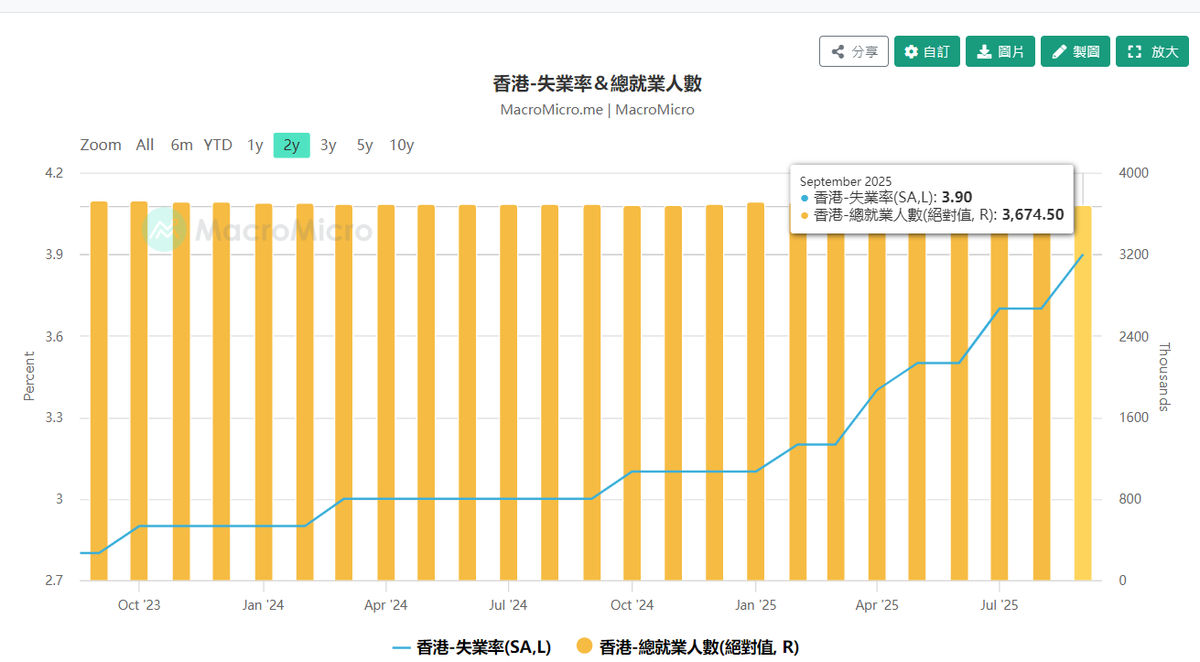Open the 1y range view
This screenshot has width=1200, height=662.
click(254, 145)
